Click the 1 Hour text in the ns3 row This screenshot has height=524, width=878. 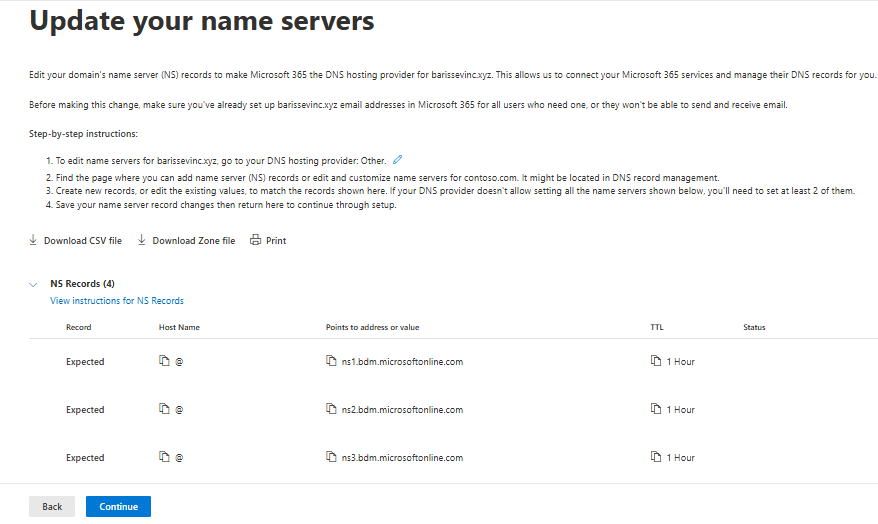(x=680, y=458)
